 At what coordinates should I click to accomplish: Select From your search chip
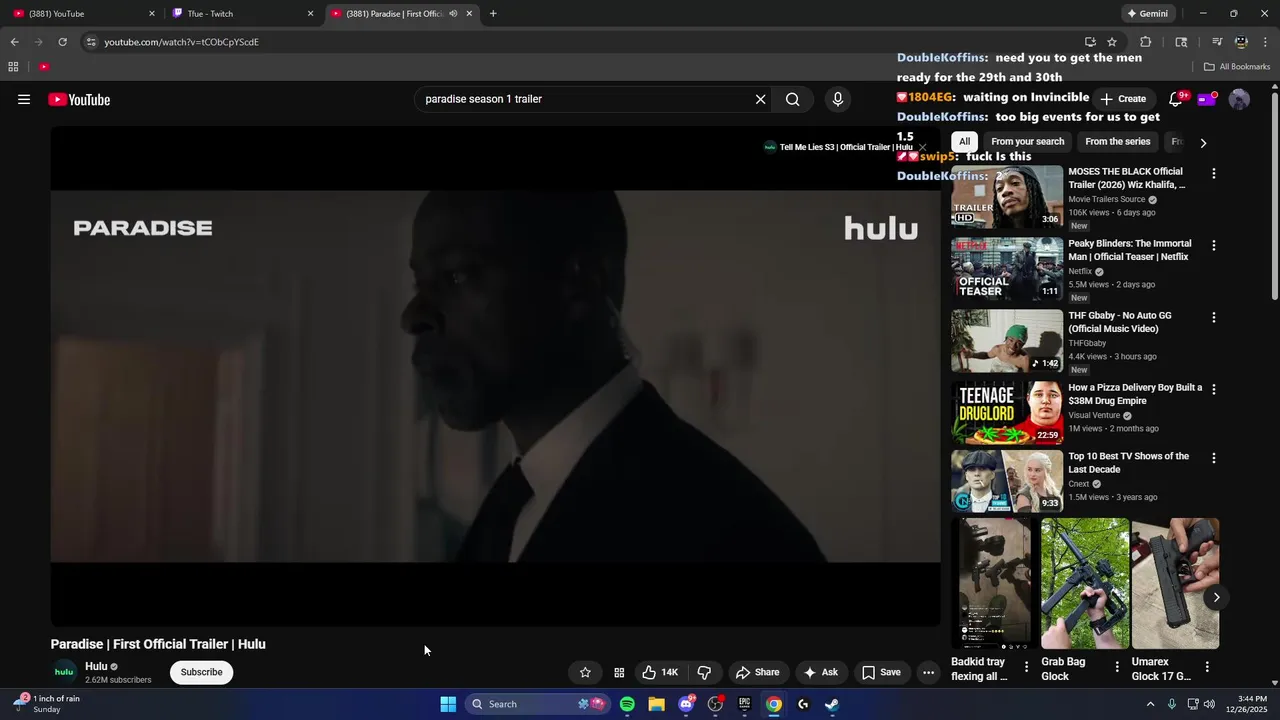pos(1027,142)
